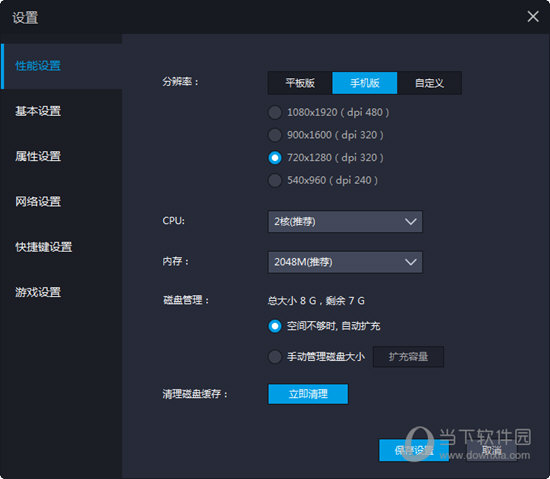Enable 空间不够时,自动扩充 disk option
This screenshot has height=479, width=550.
(x=324, y=326)
